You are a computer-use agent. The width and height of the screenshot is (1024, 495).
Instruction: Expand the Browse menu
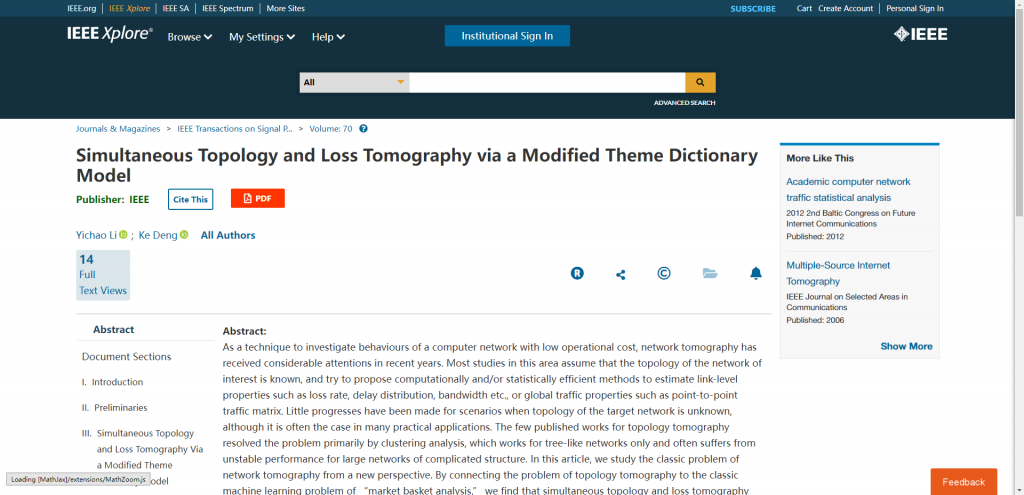190,37
